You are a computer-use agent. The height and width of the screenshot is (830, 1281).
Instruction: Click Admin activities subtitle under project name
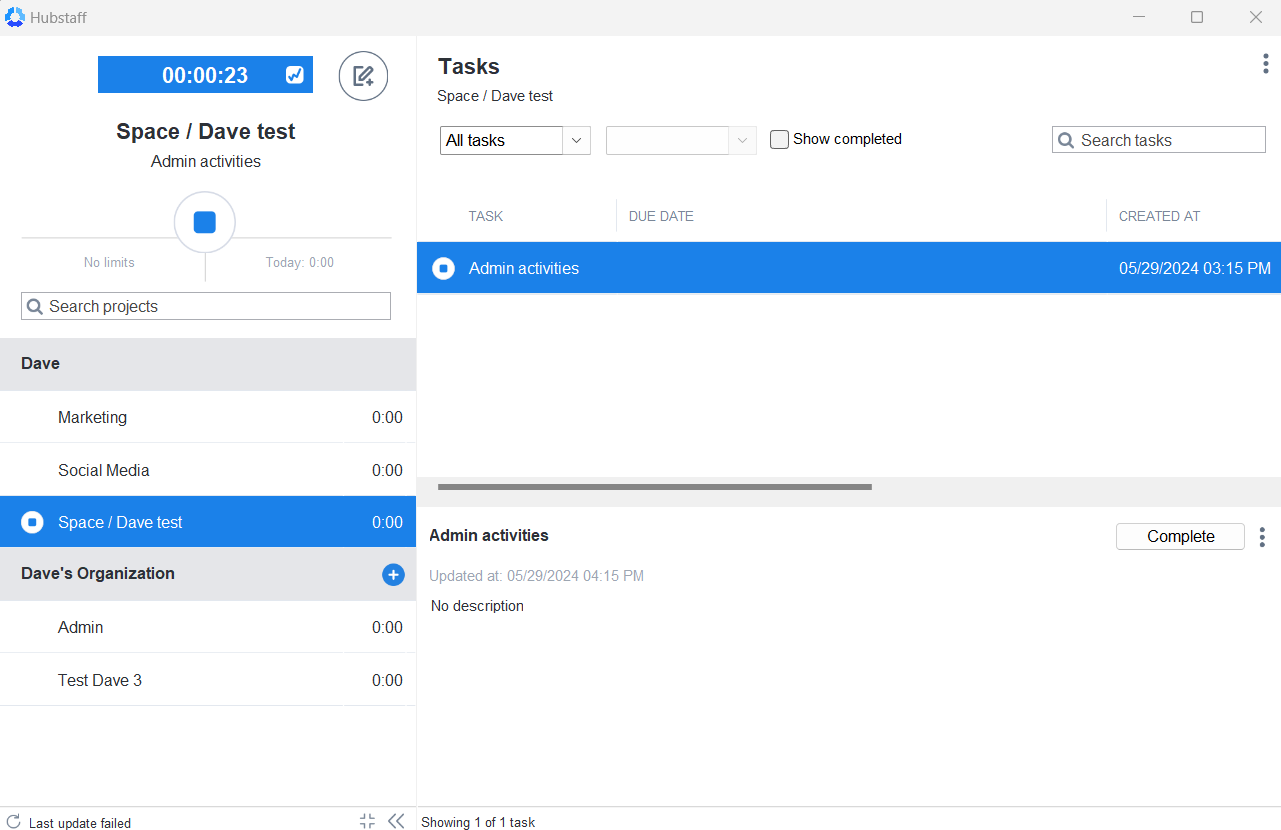206,161
